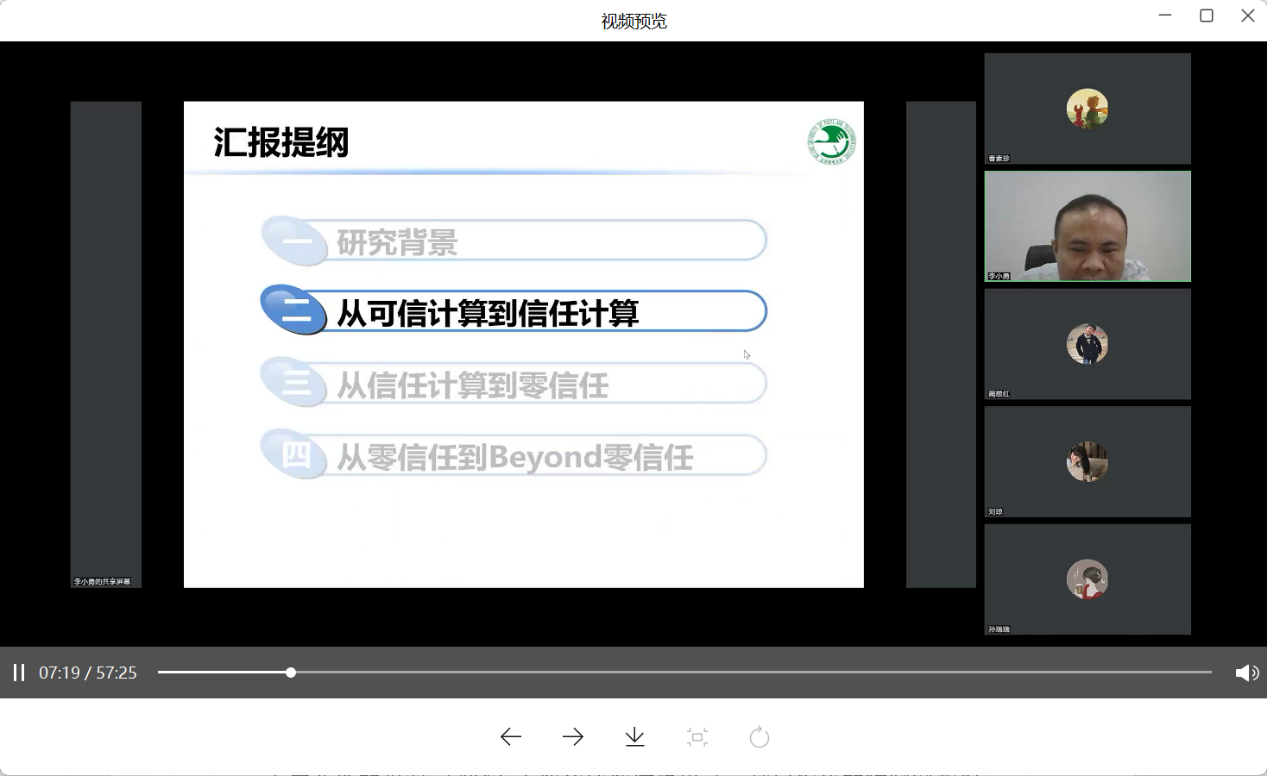Screen dimensions: 1267x776
Task: Click the 从零信任到Beyond零信任 outline item
Action: click(514, 457)
